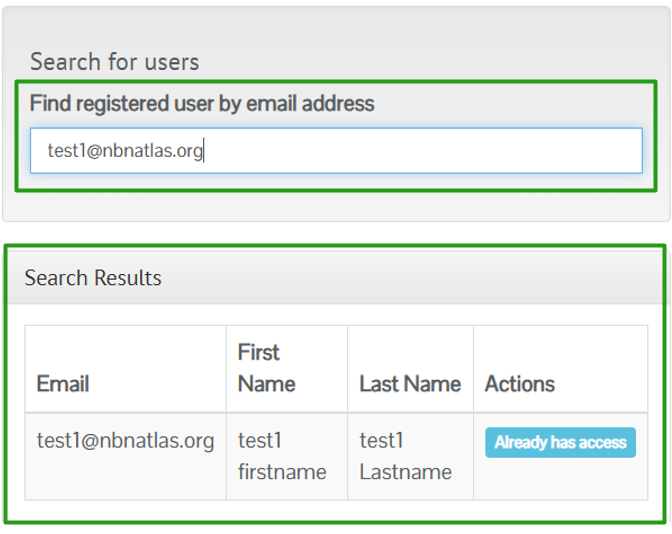Screen dimensions: 672x534
Task: Place cursor after typed email in input
Action: click(x=205, y=151)
